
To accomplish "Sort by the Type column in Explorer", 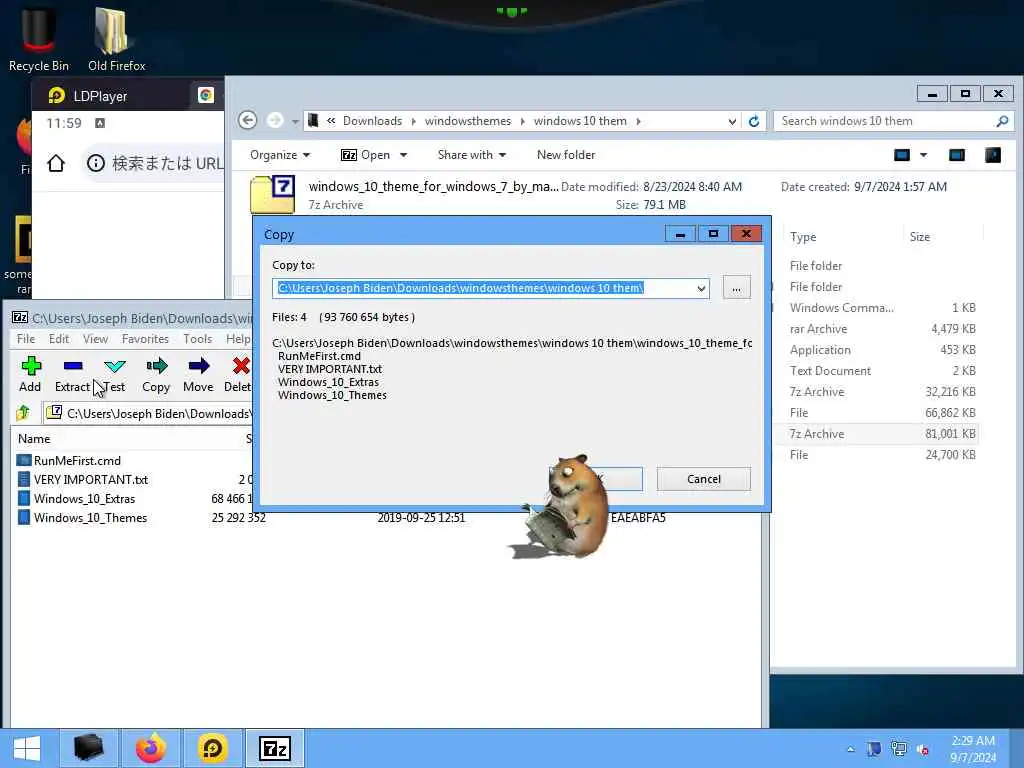I will pos(803,237).
